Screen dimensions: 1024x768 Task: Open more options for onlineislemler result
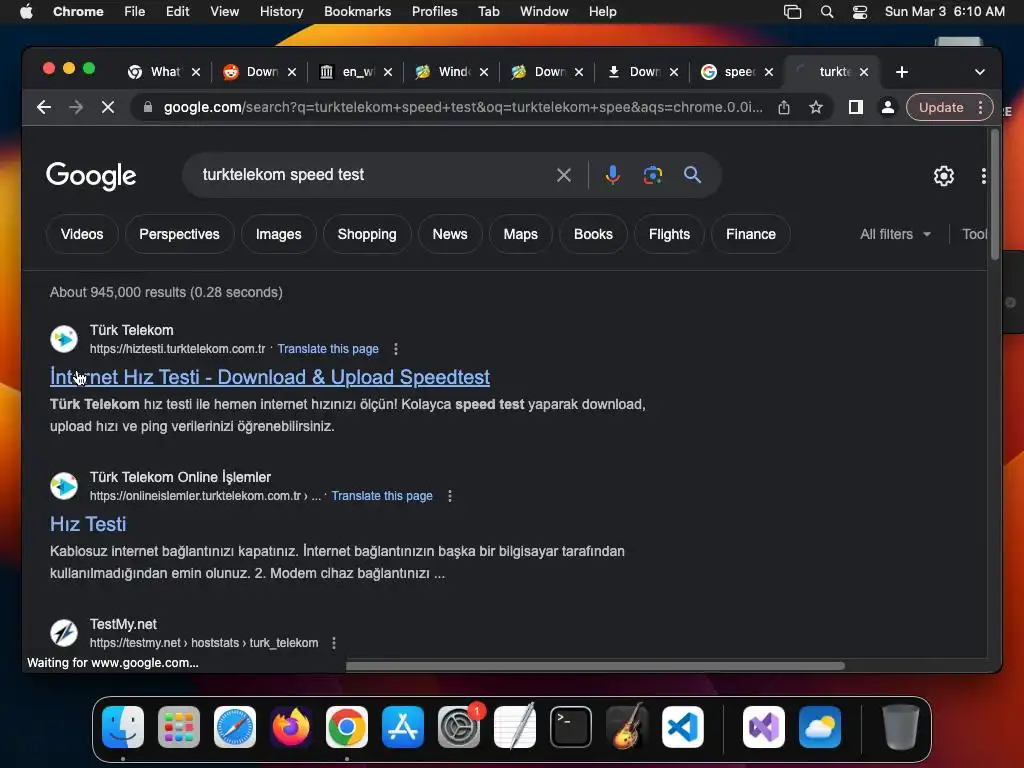click(x=450, y=496)
